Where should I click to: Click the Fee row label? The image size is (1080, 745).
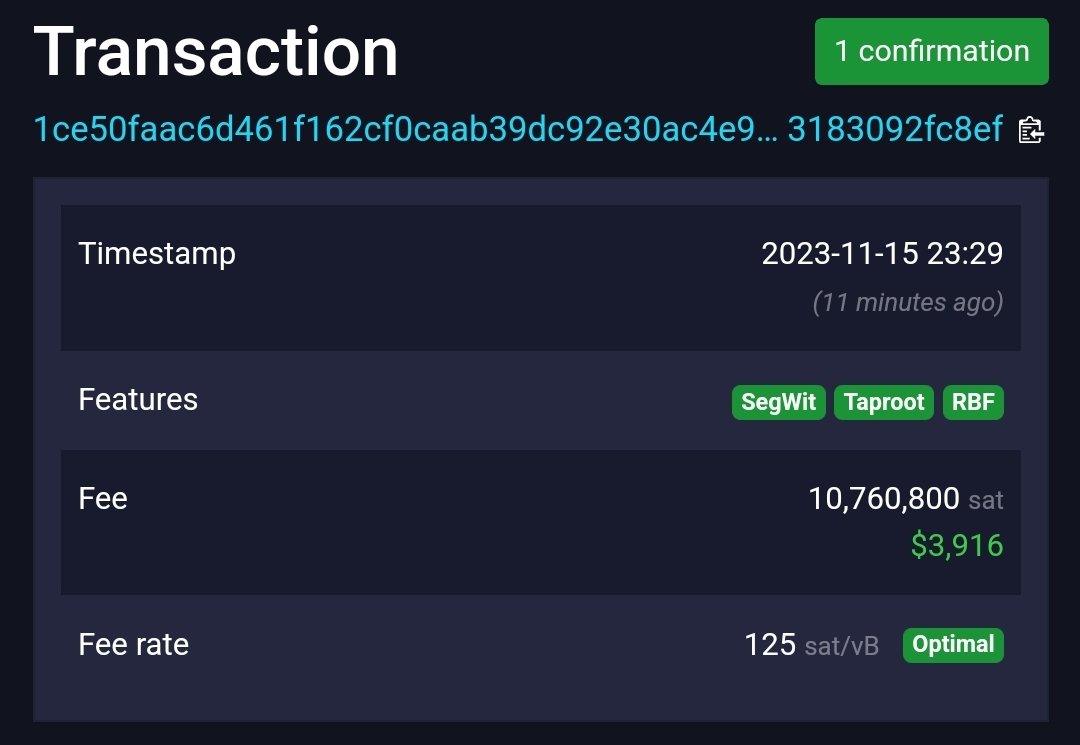point(103,498)
